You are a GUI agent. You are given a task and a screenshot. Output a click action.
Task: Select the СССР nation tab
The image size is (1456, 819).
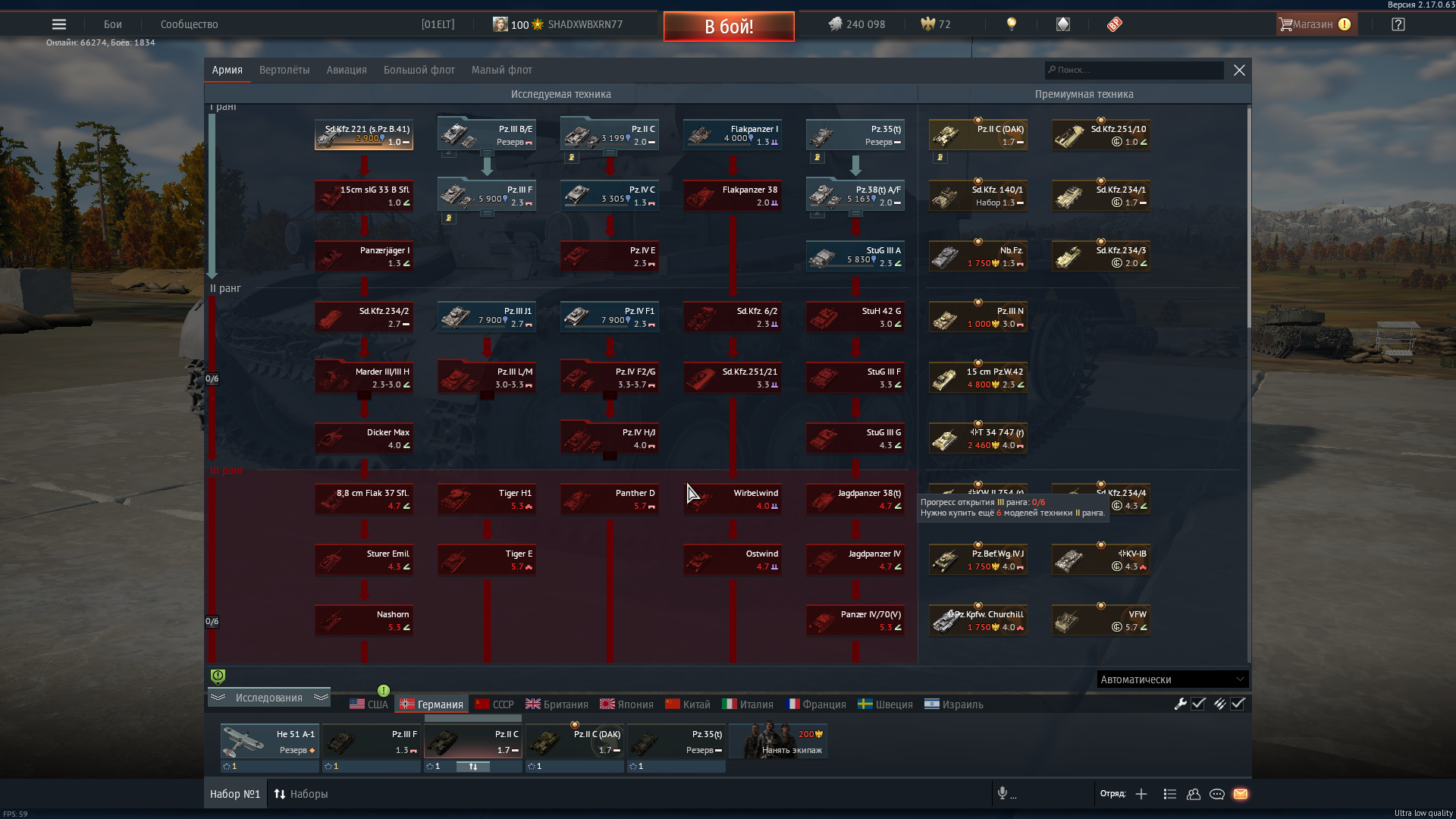(x=494, y=704)
